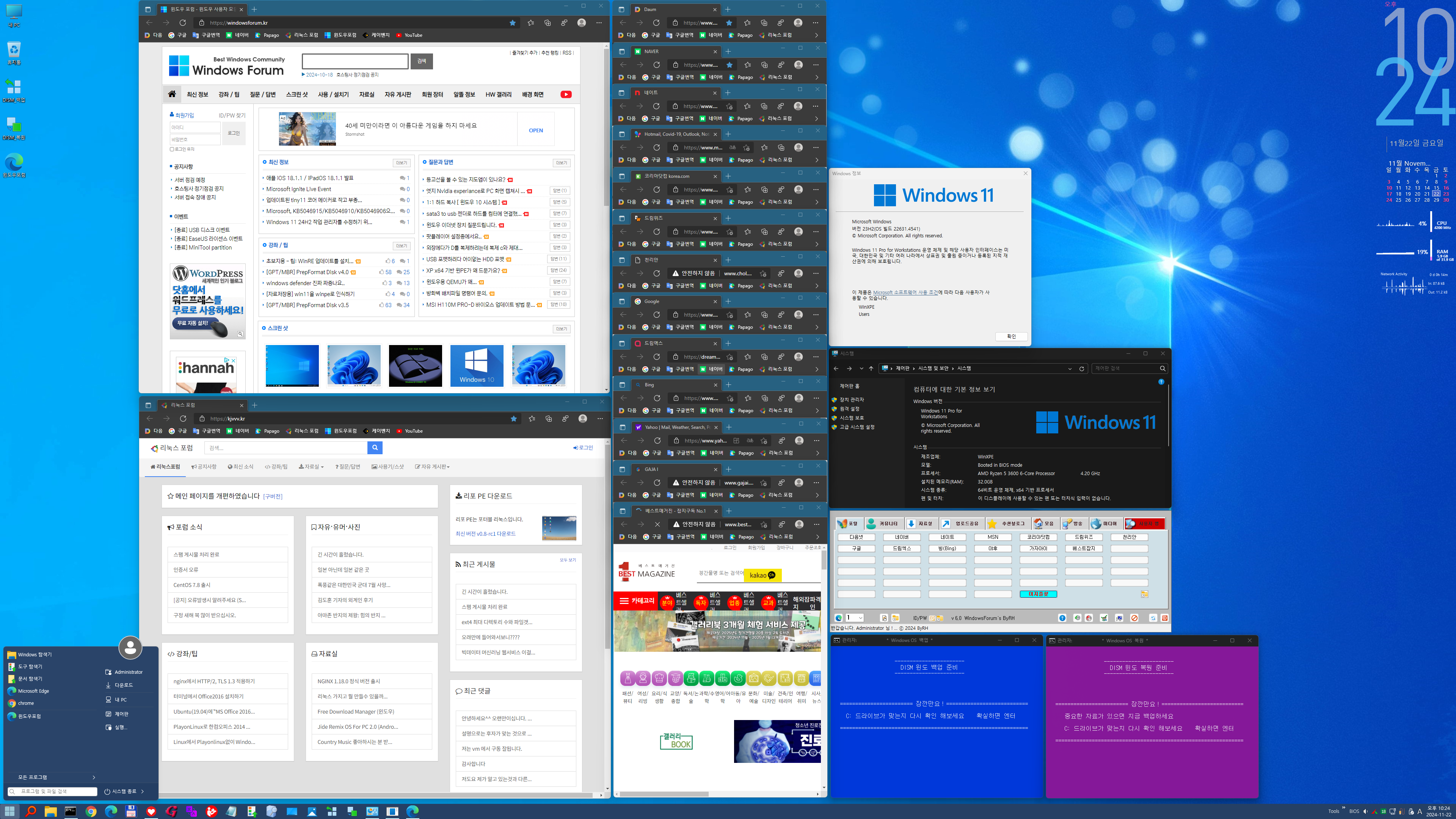Stop loading the 베스트매거진 page

pyautogui.click(x=657, y=524)
